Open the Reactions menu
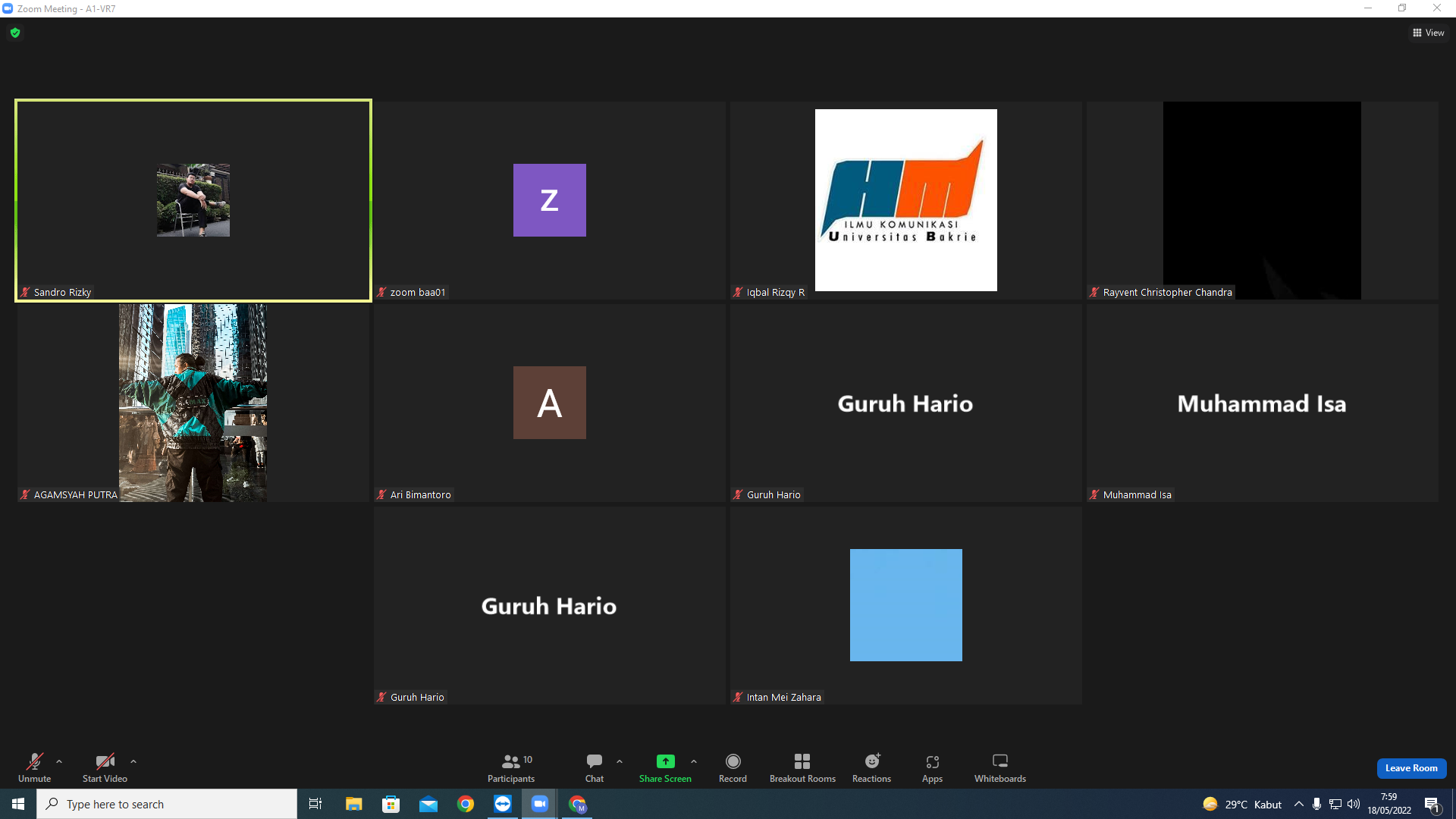The height and width of the screenshot is (819, 1456). 871,767
